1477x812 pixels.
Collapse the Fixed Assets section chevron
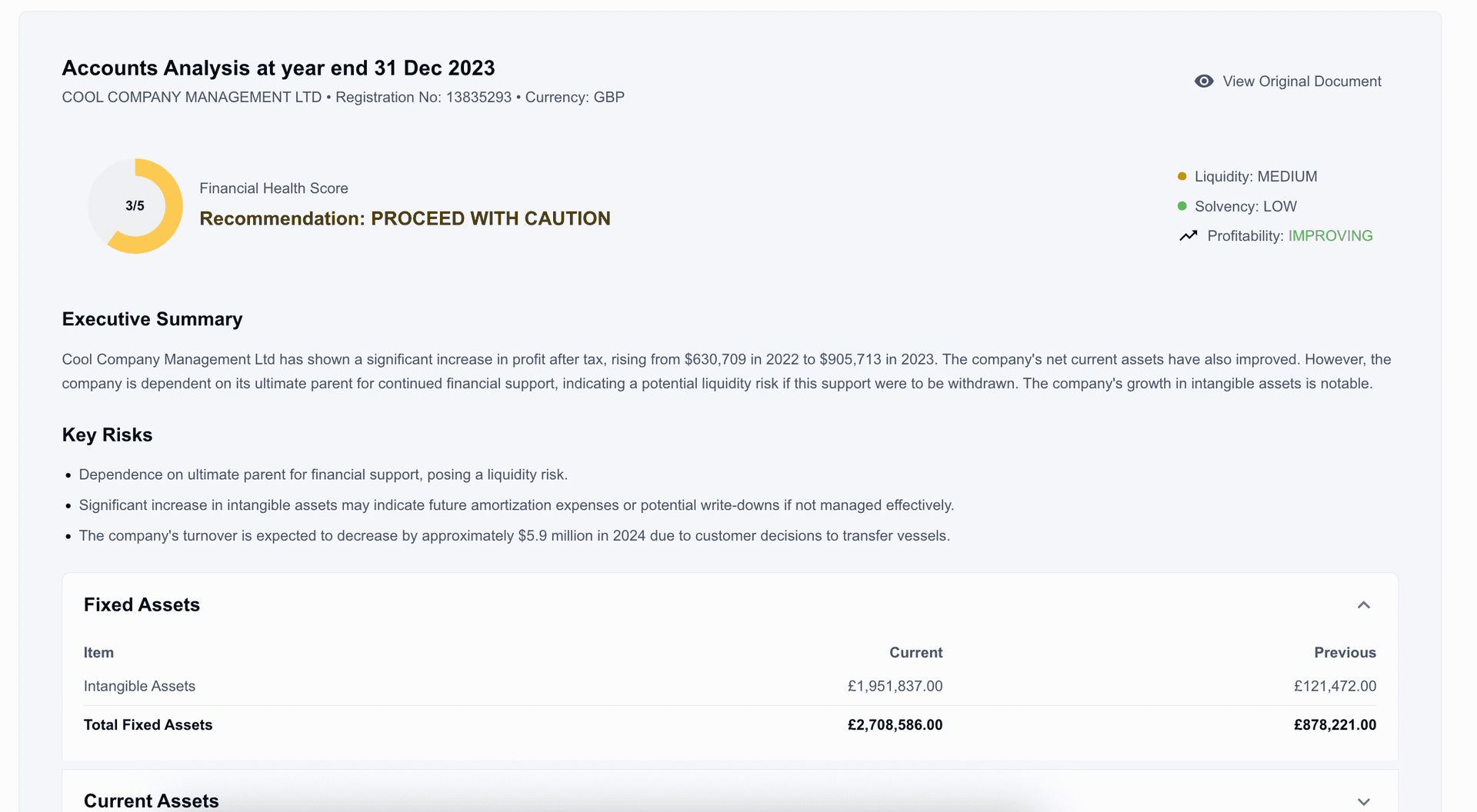coord(1363,605)
